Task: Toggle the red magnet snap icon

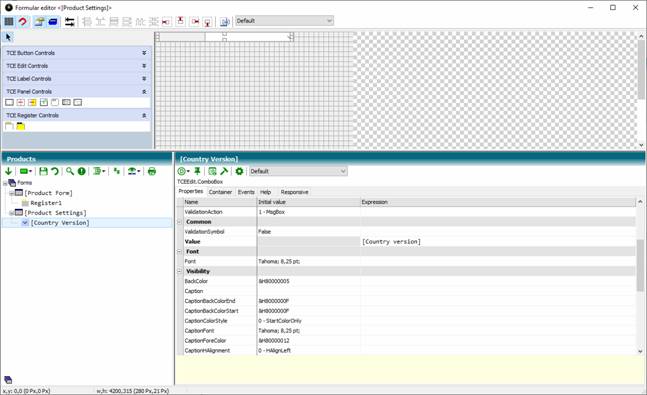Action: tap(23, 21)
